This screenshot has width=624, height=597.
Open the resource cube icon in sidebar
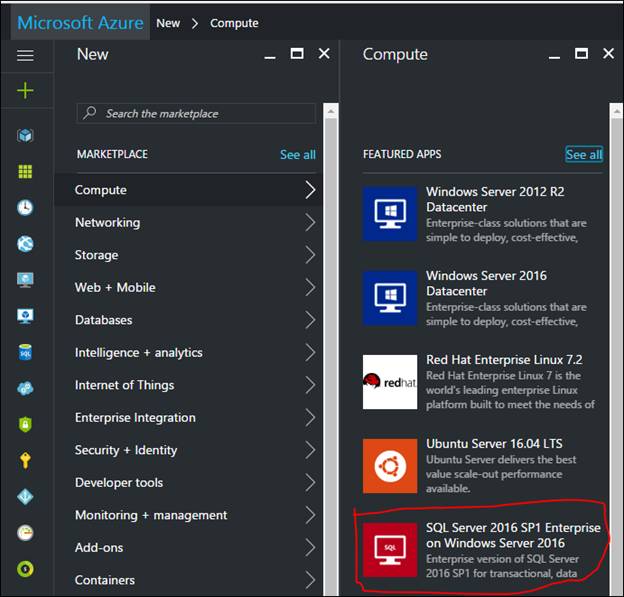(x=25, y=136)
